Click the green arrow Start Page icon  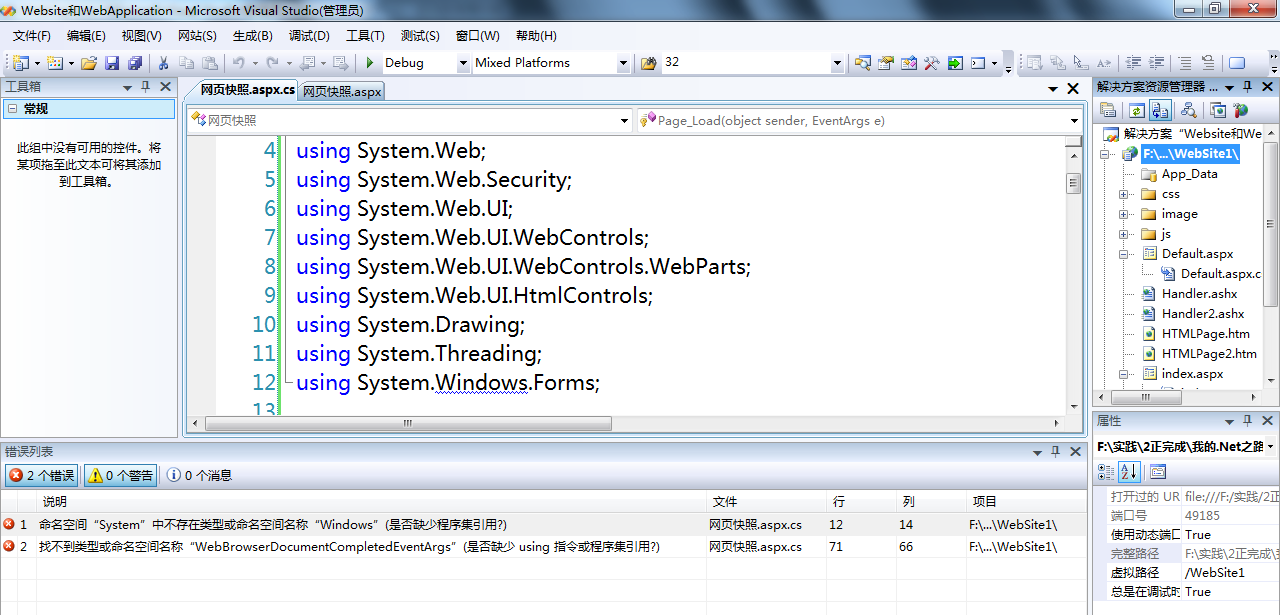click(x=955, y=63)
